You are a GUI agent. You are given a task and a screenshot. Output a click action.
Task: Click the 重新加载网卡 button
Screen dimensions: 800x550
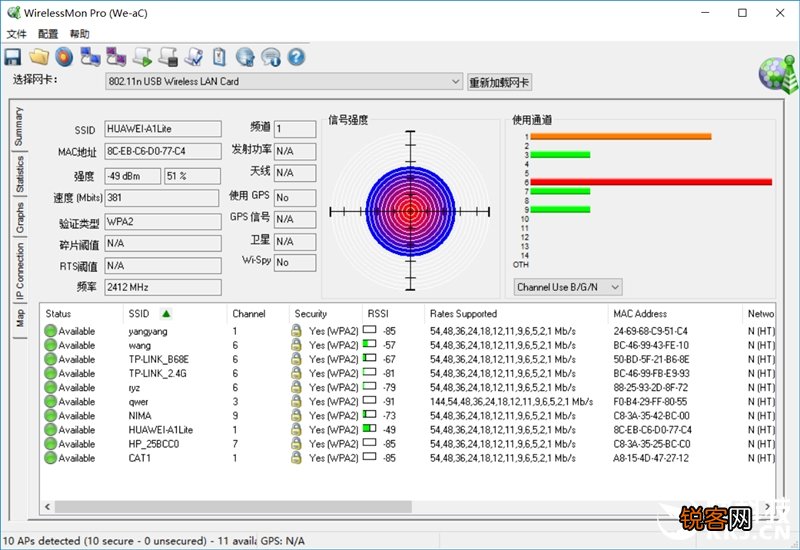click(499, 82)
